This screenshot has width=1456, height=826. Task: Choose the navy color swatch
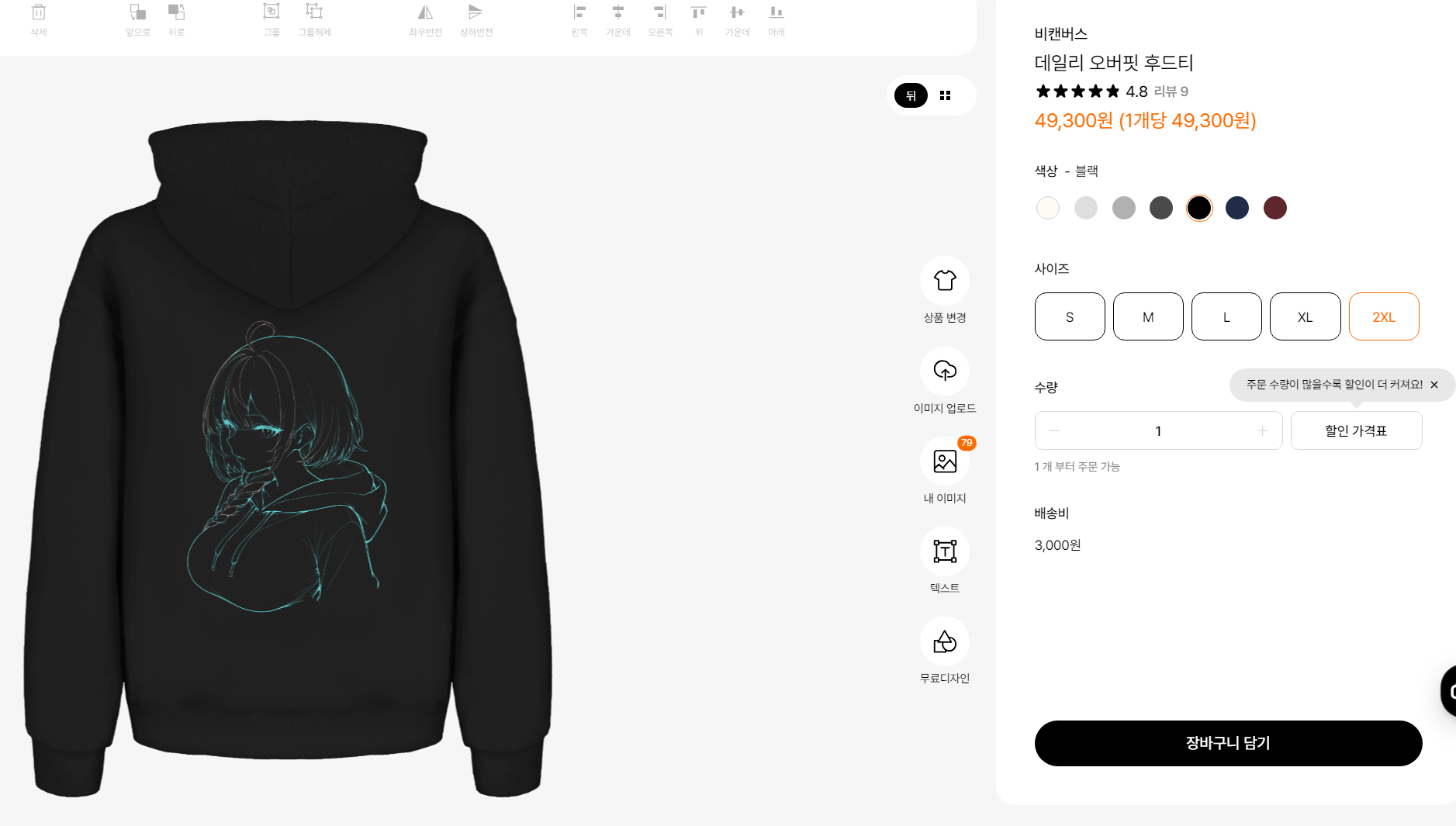coord(1237,208)
